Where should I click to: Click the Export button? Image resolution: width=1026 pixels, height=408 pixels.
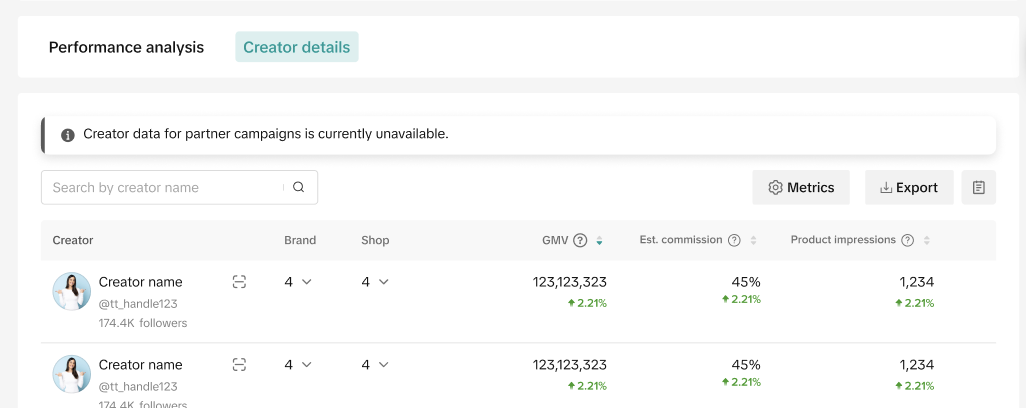click(x=909, y=187)
